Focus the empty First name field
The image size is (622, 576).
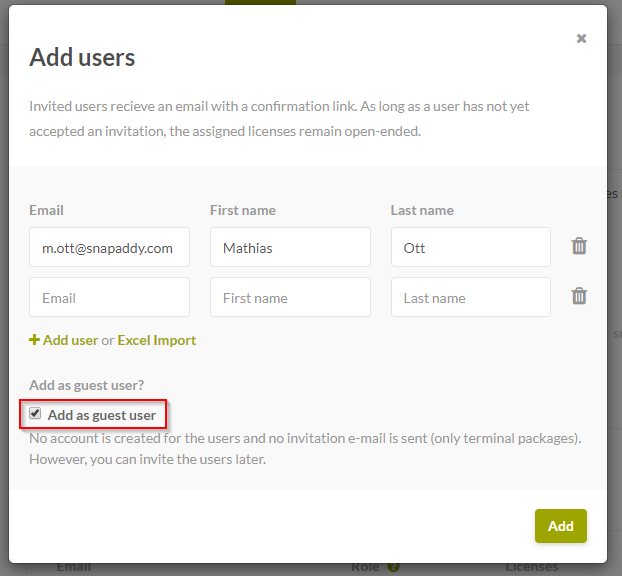click(290, 297)
